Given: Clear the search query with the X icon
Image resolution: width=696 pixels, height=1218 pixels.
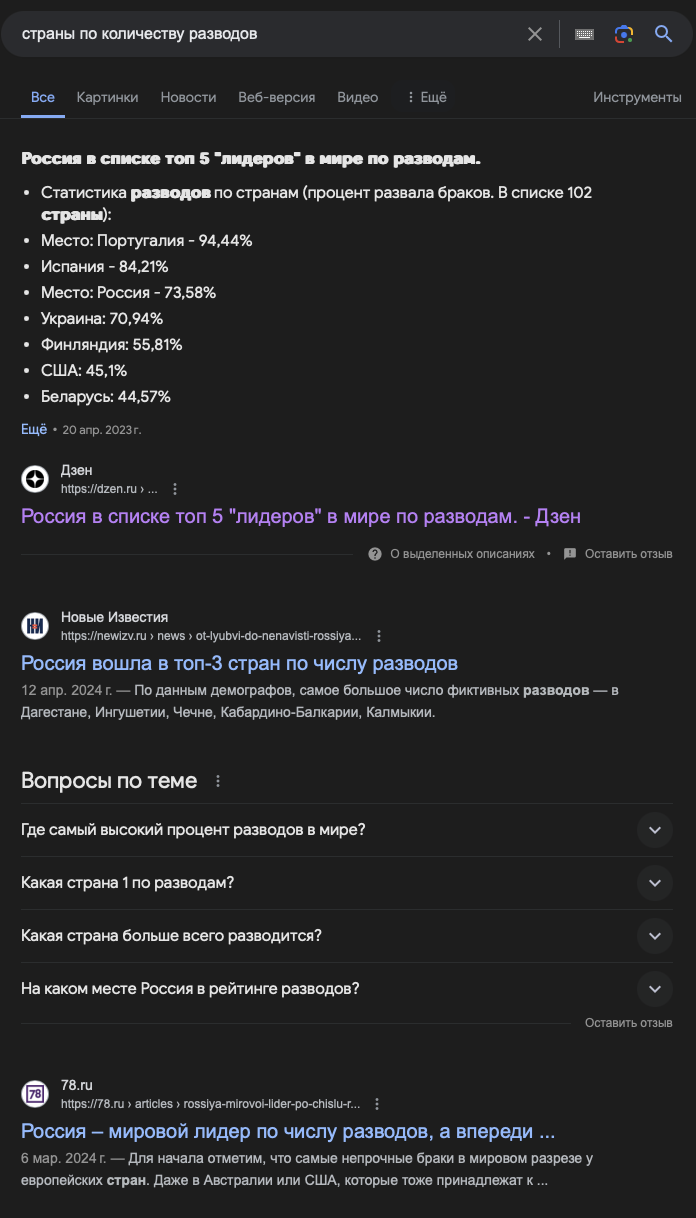Looking at the screenshot, I should (535, 34).
